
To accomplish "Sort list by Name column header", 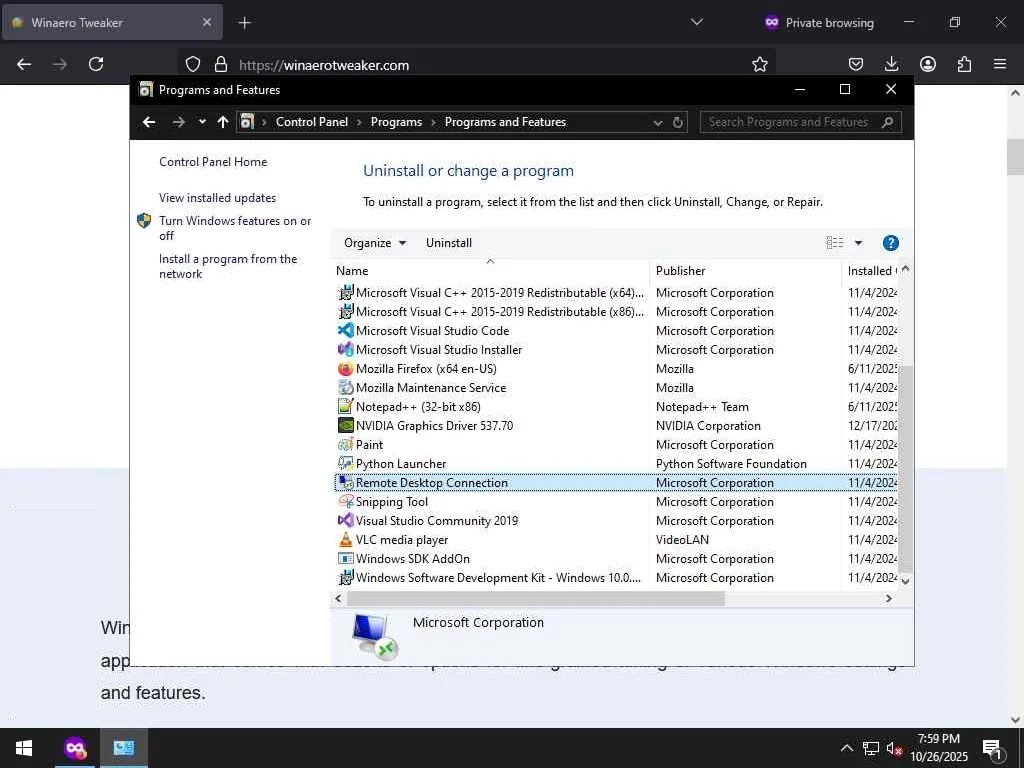I will point(490,270).
